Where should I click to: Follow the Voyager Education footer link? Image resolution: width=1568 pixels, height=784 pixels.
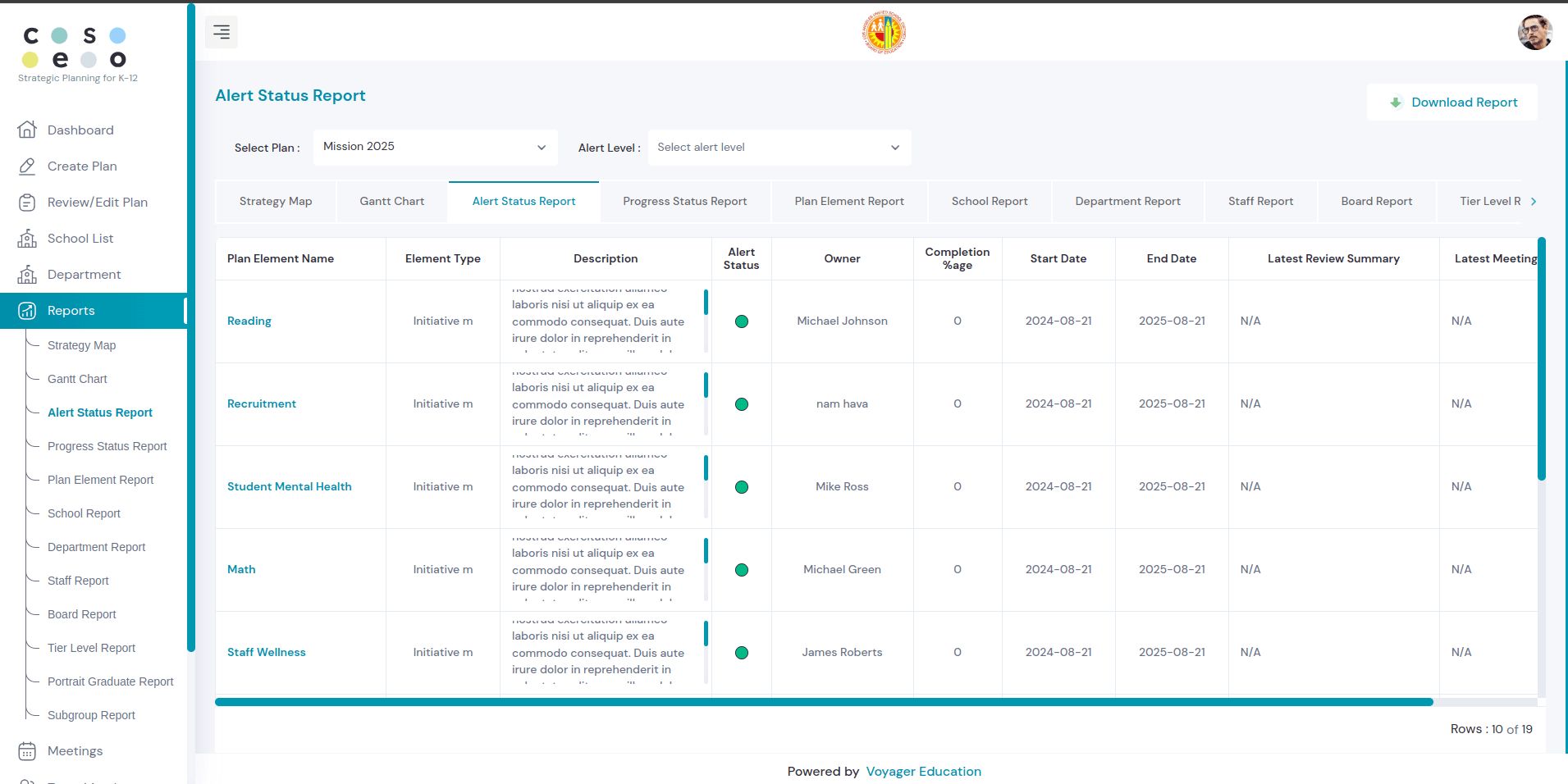coord(923,772)
